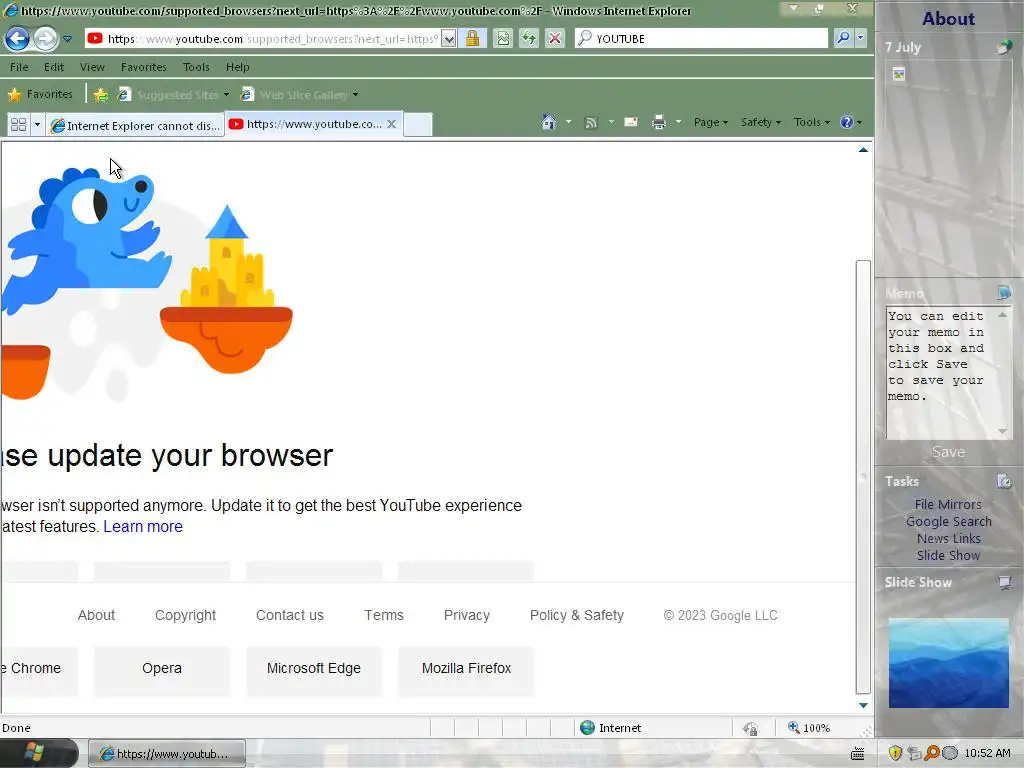Image resolution: width=1024 pixels, height=768 pixels.
Task: Click the search box containing YOUTUBE
Action: click(x=702, y=39)
